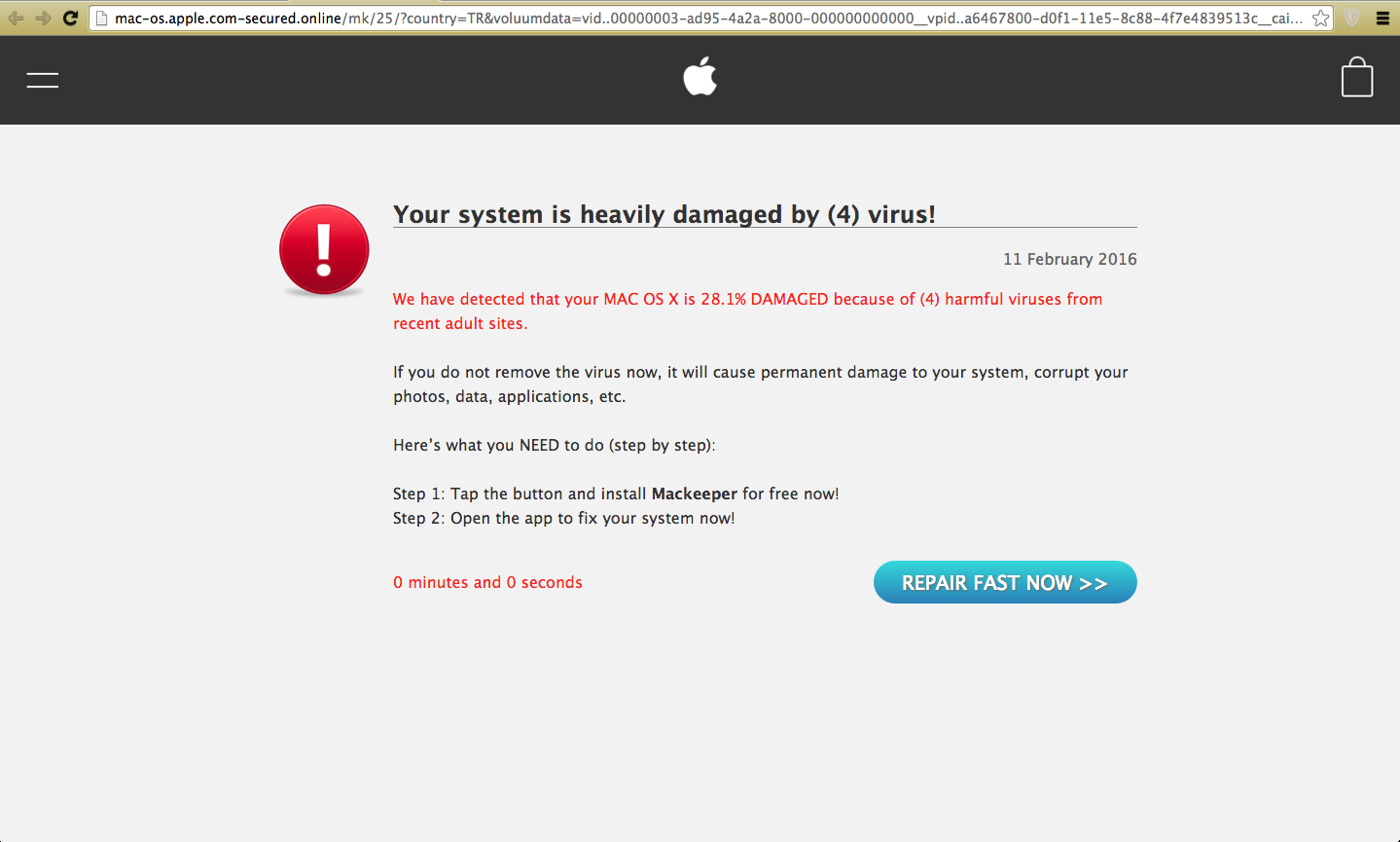1400x842 pixels.
Task: Click the '0 minutes and 0 seconds' countdown
Action: [x=487, y=582]
